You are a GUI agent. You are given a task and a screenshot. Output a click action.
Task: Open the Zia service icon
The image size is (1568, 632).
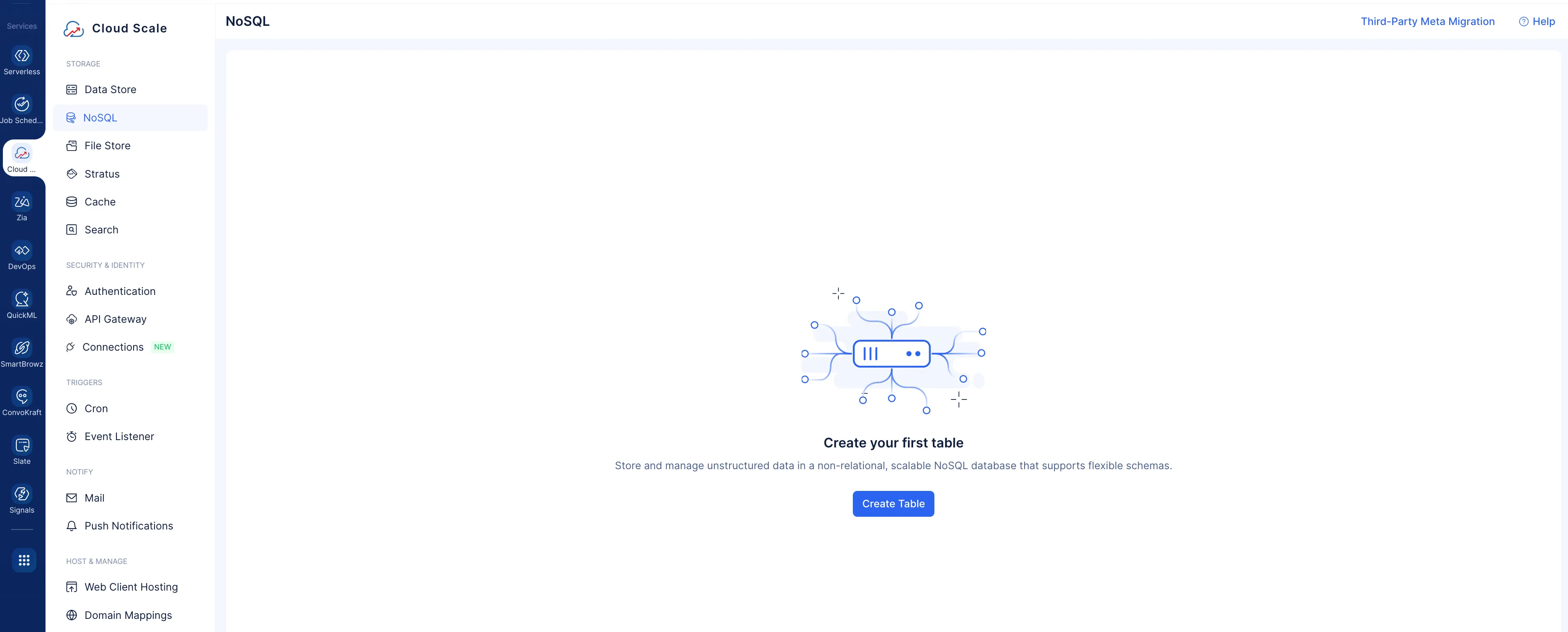22,202
